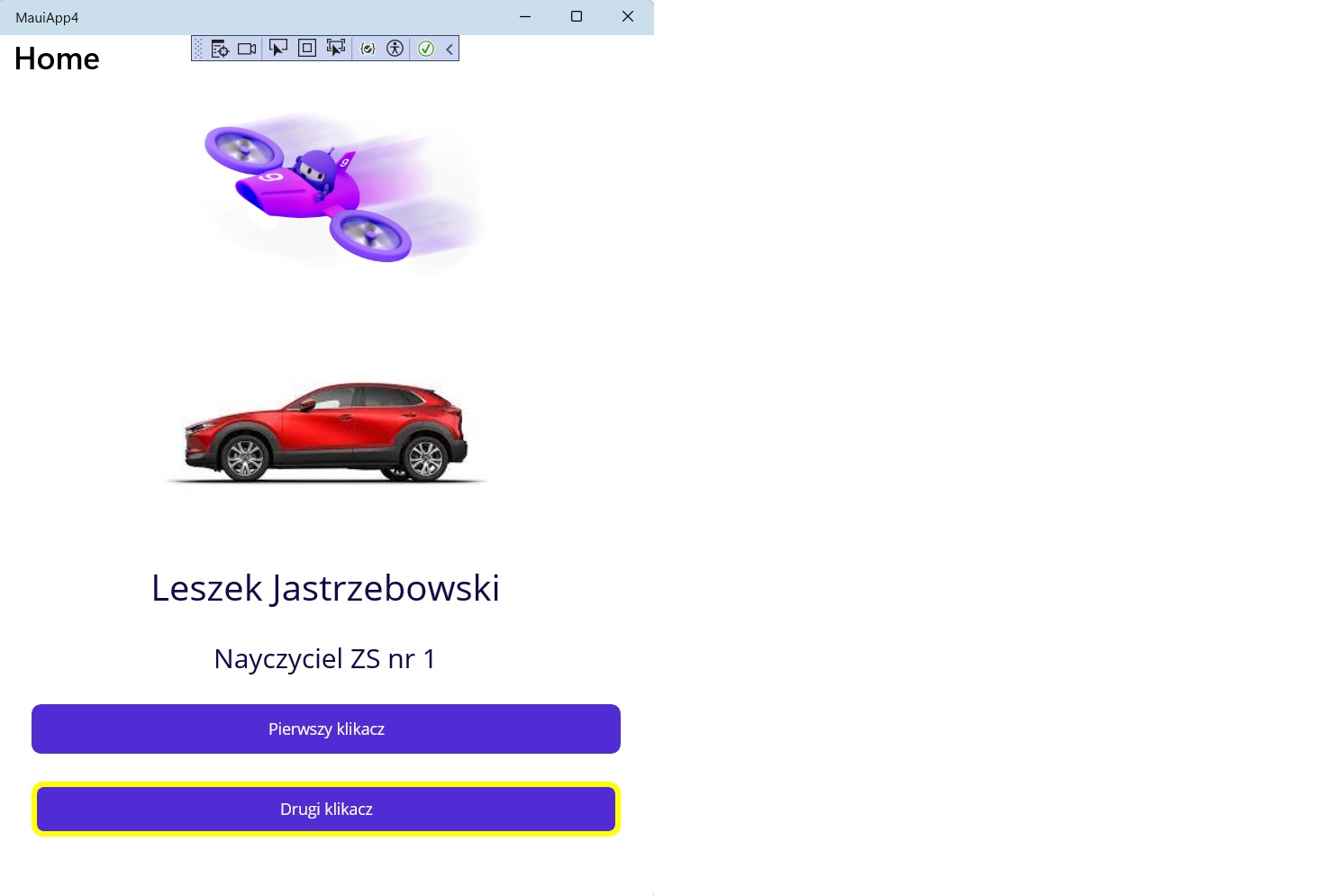Toggle Track Focused Element icon

pos(336,49)
